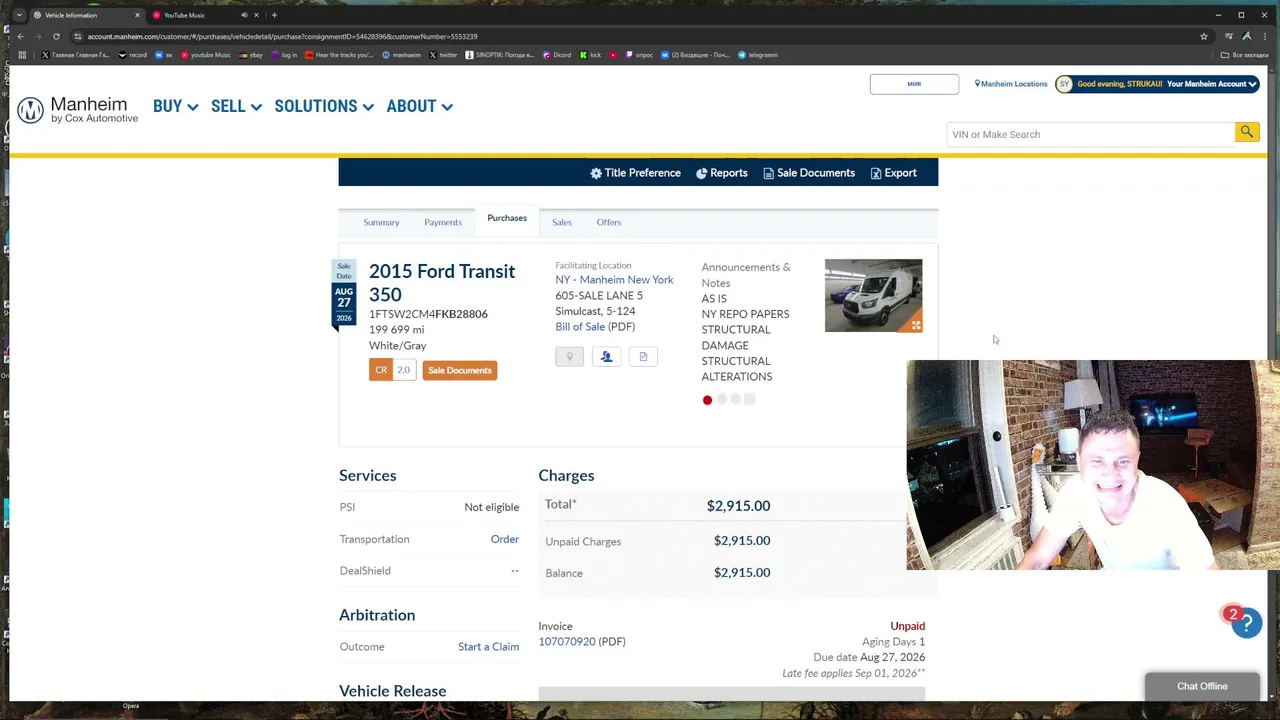The image size is (1280, 720).
Task: Open the kick bookmark
Action: (590, 55)
